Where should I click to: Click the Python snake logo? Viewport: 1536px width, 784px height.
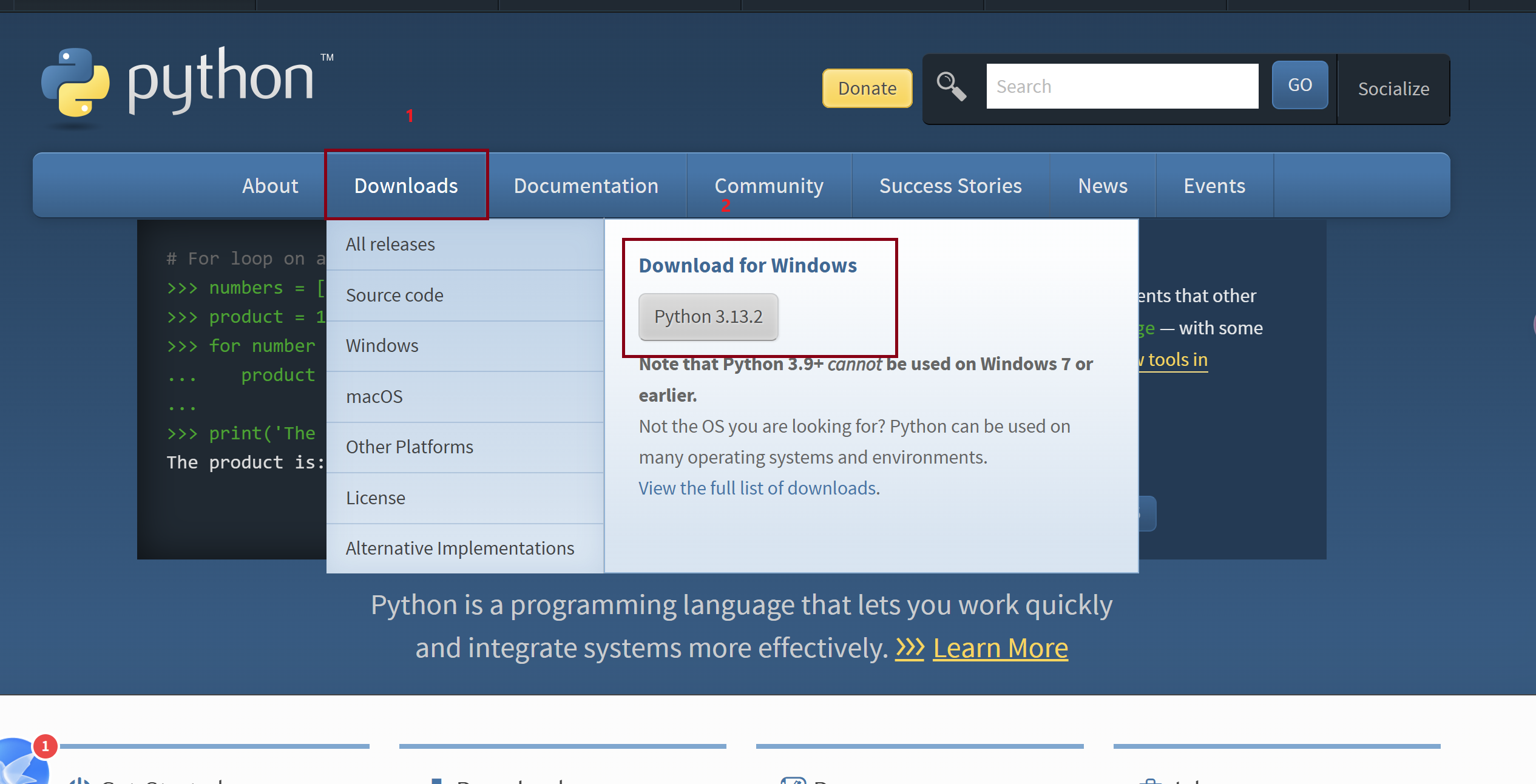75,83
